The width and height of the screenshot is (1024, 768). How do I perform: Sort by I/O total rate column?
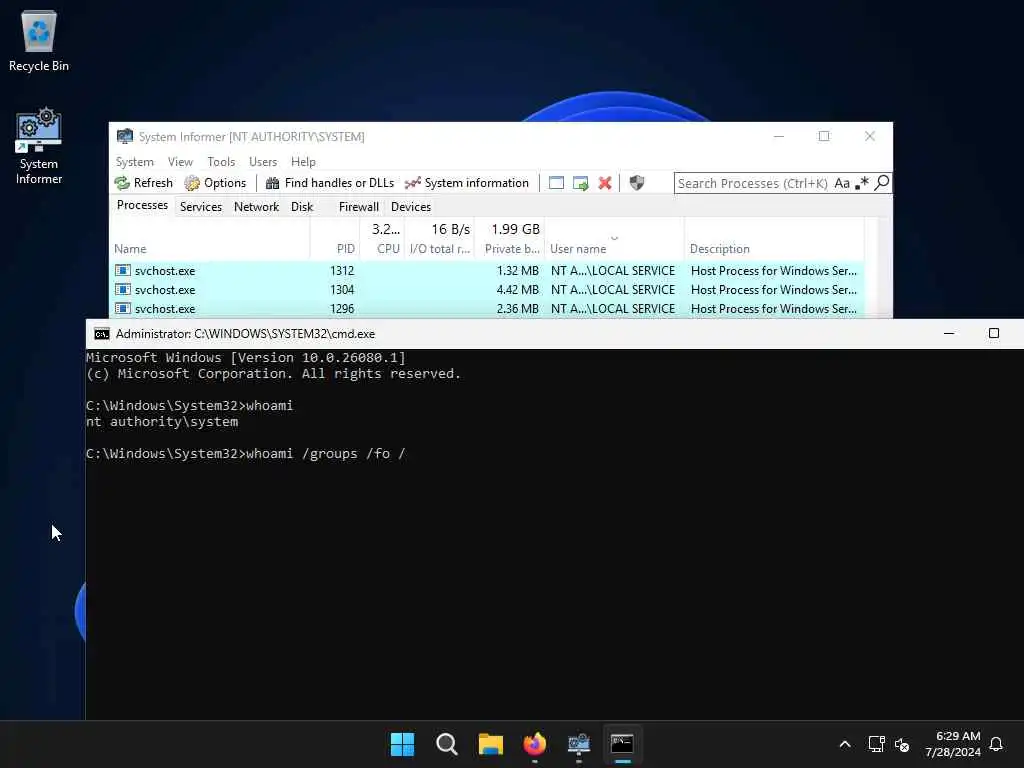pos(439,238)
